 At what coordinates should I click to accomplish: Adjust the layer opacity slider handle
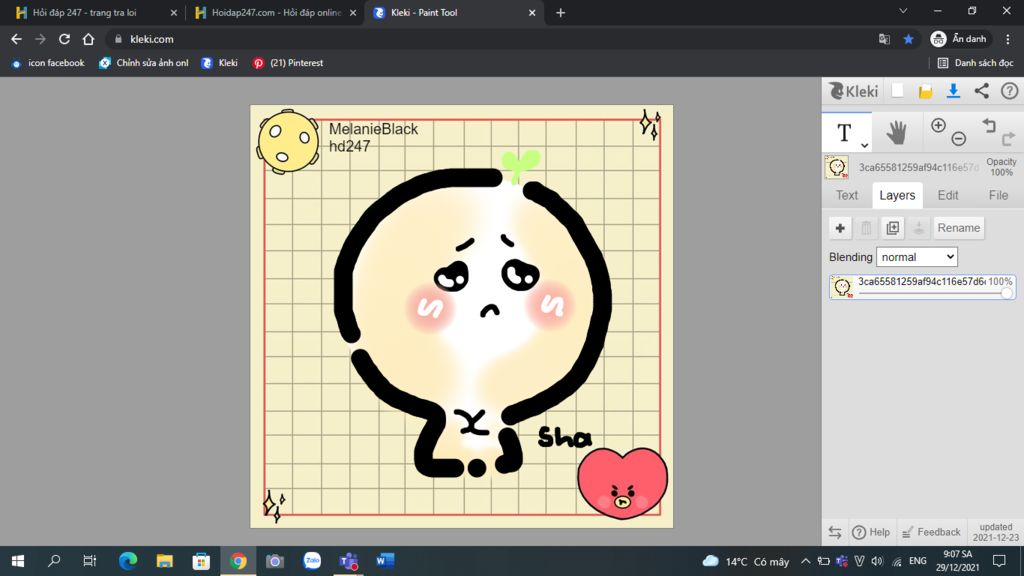pos(1006,293)
